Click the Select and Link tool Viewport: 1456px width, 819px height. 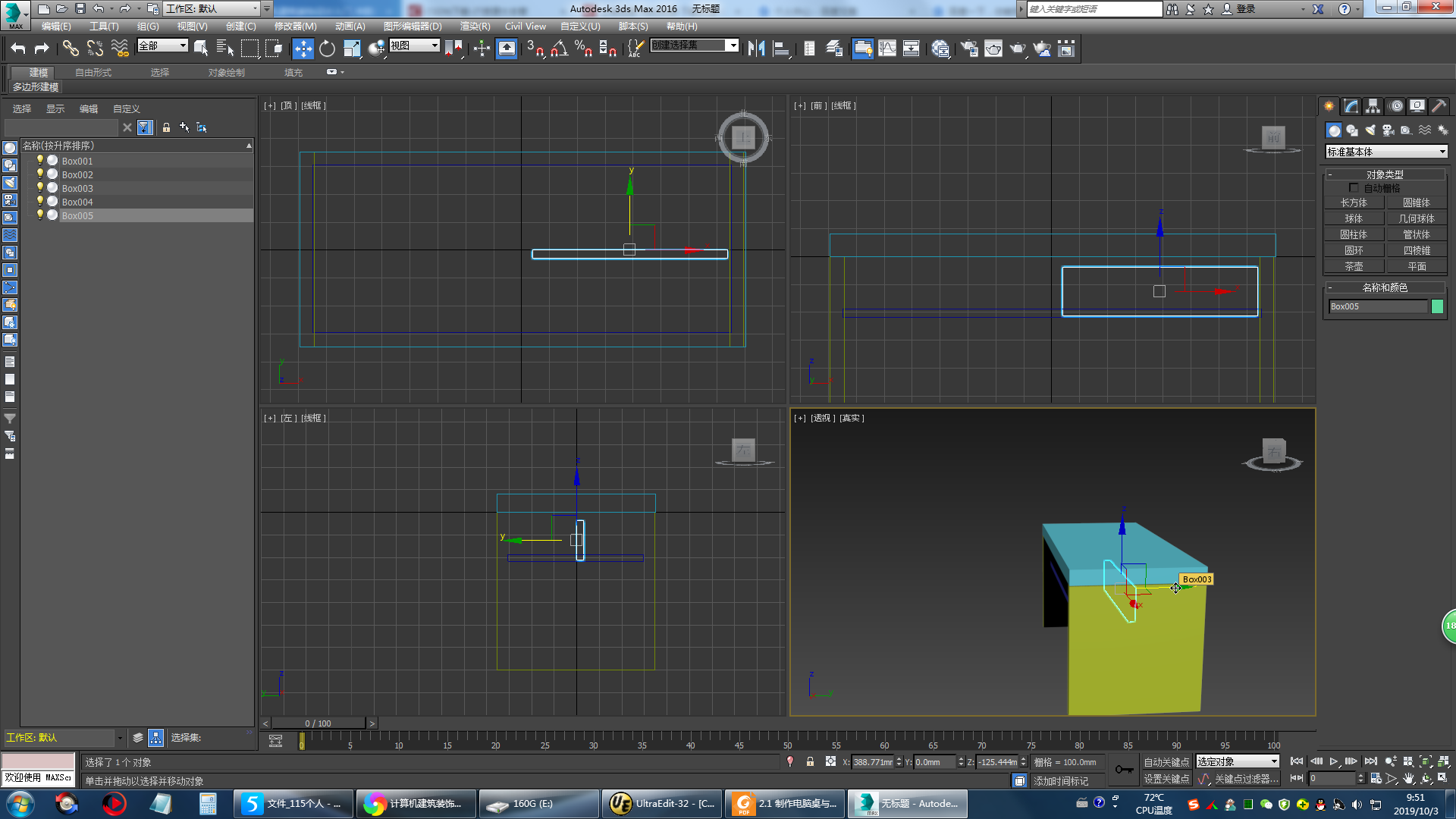click(x=71, y=49)
